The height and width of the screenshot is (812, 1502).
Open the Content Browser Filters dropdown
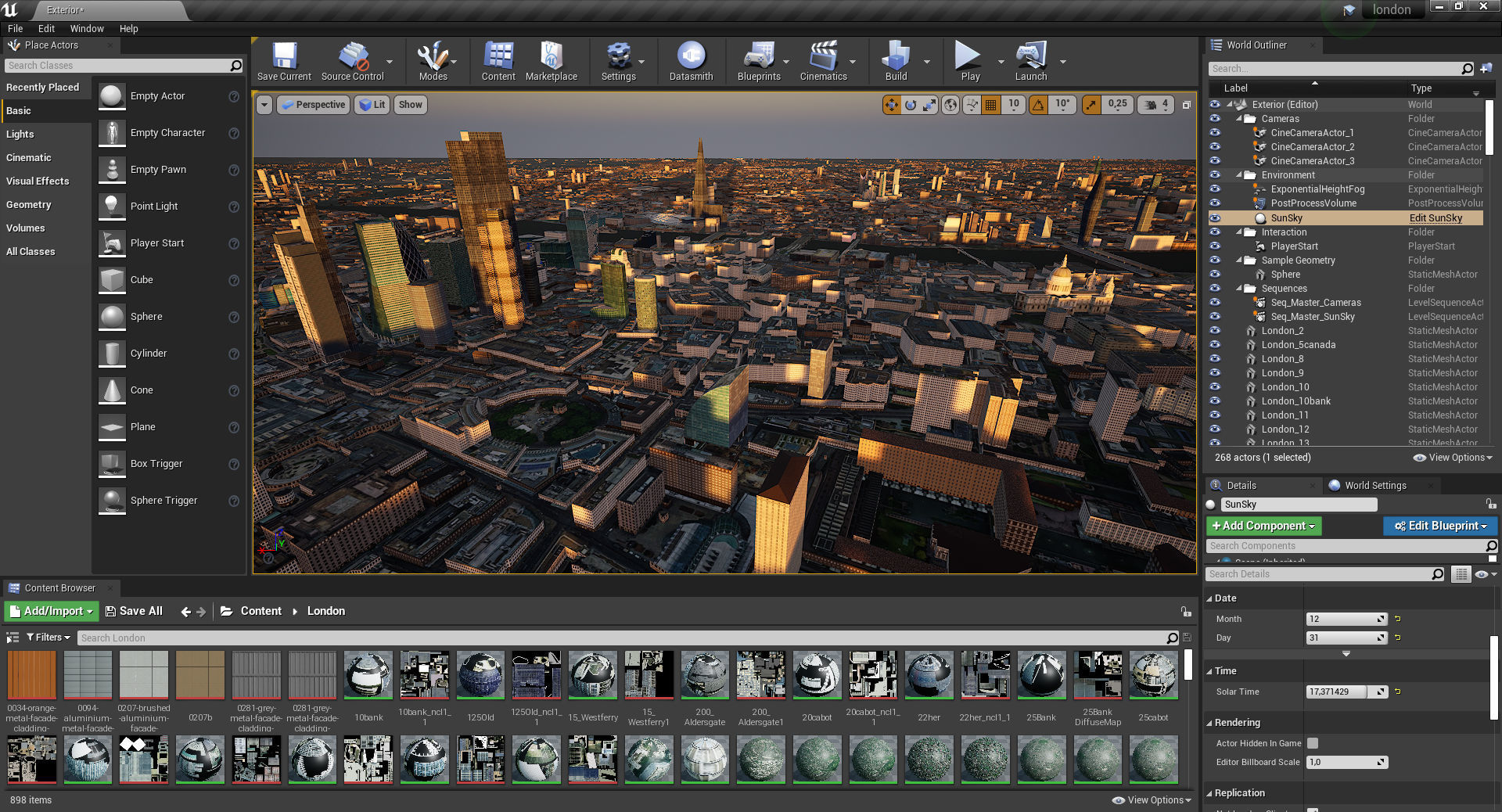pyautogui.click(x=49, y=638)
